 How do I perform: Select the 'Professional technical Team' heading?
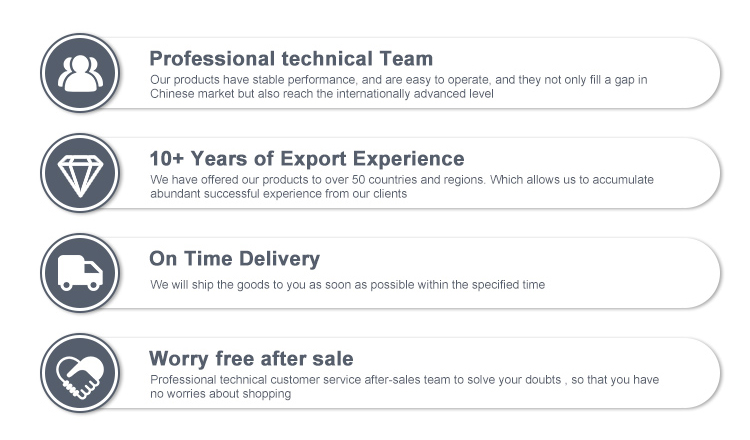tap(291, 58)
